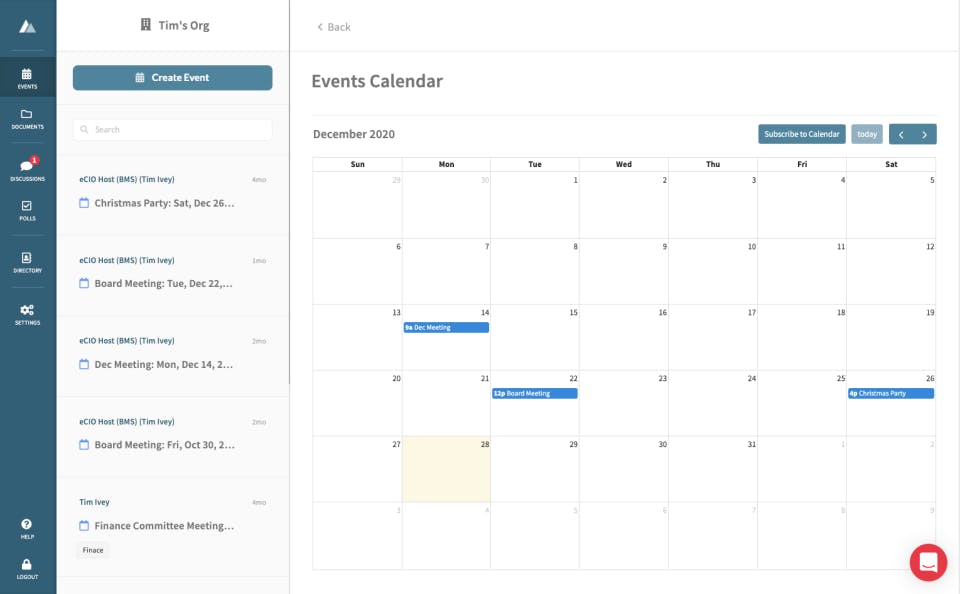Open Christmas Party event in the list
This screenshot has width=960, height=594.
click(164, 203)
